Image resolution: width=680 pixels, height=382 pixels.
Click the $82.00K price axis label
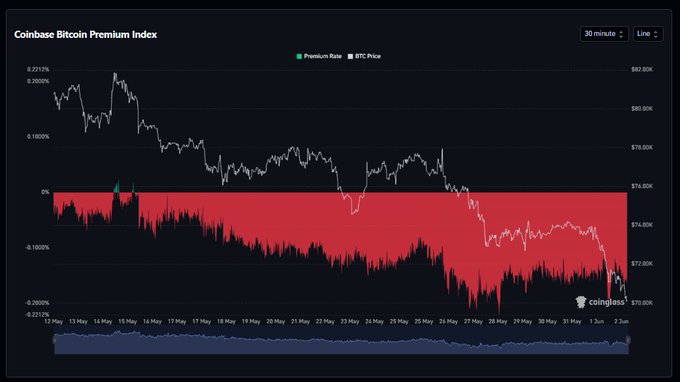[x=642, y=69]
